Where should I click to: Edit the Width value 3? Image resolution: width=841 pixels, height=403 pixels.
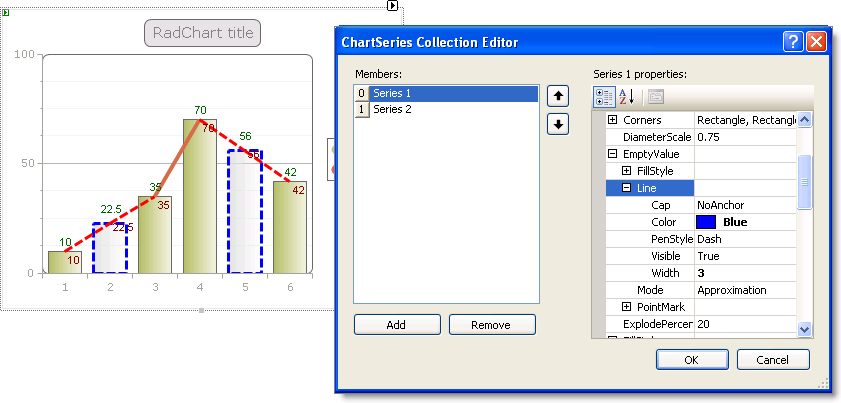click(745, 273)
